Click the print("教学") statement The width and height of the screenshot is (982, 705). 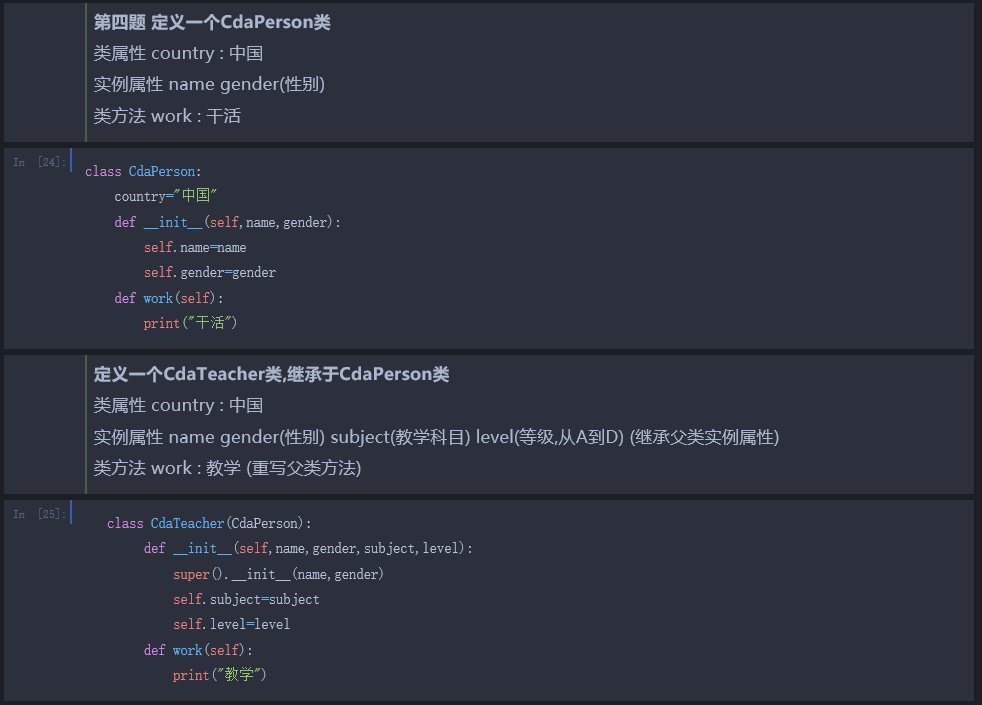[x=219, y=675]
